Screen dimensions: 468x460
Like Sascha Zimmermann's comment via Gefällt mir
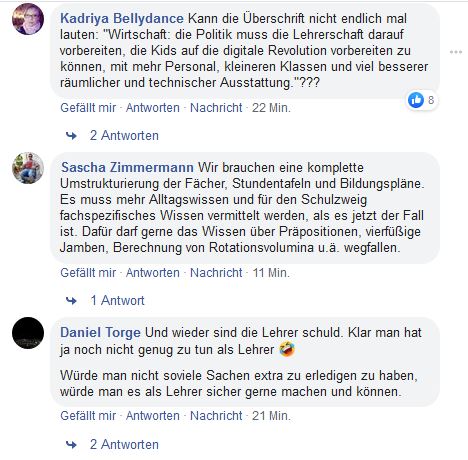(88, 273)
